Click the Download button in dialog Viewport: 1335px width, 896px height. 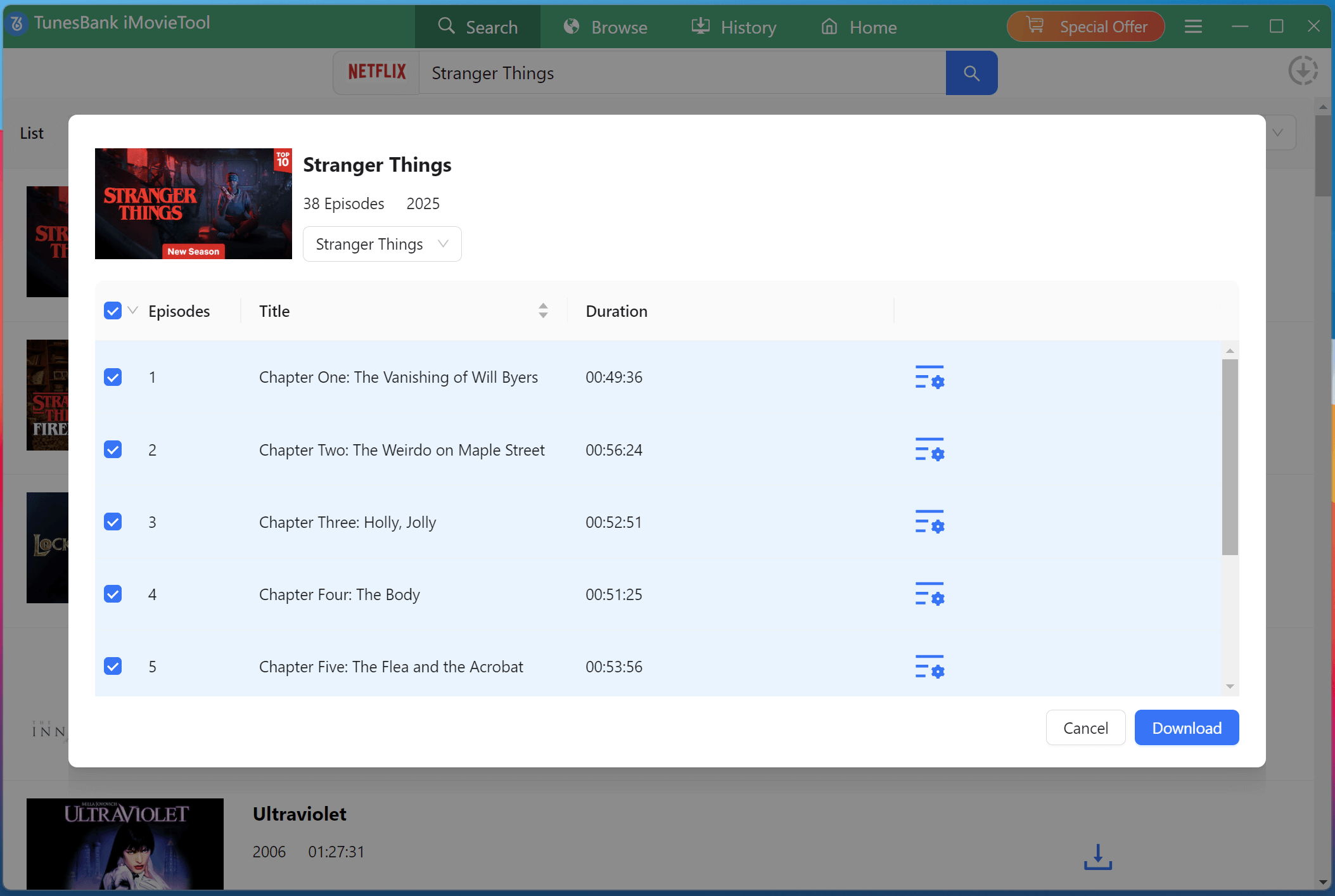tap(1187, 727)
